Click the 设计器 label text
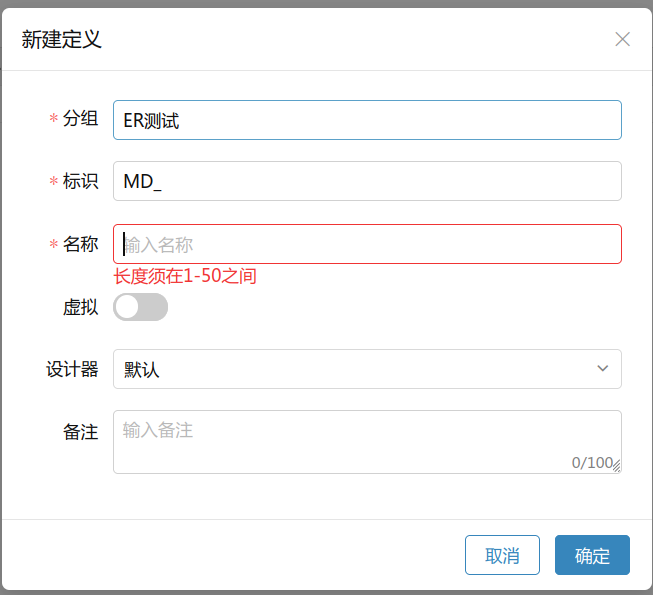This screenshot has height=595, width=653. tap(72, 369)
